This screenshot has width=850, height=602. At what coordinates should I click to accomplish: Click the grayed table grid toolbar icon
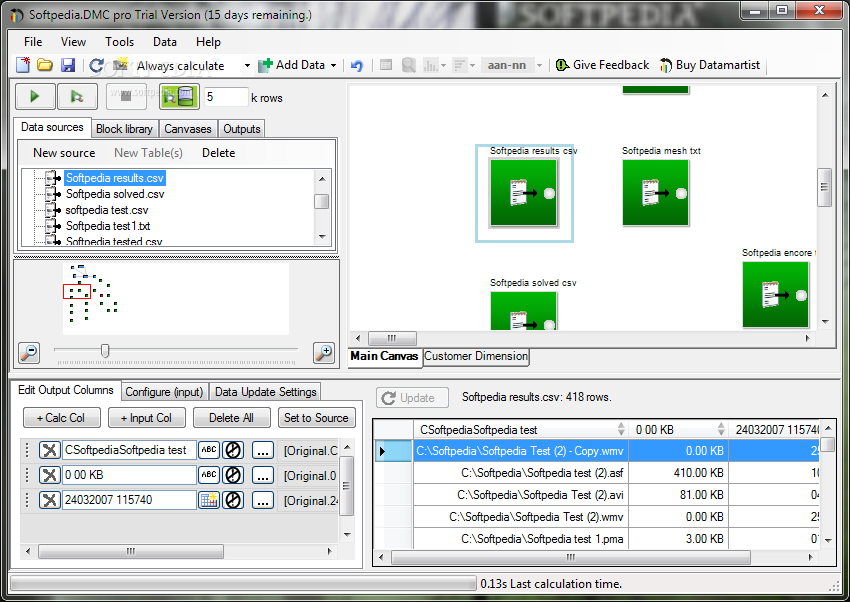(386, 66)
